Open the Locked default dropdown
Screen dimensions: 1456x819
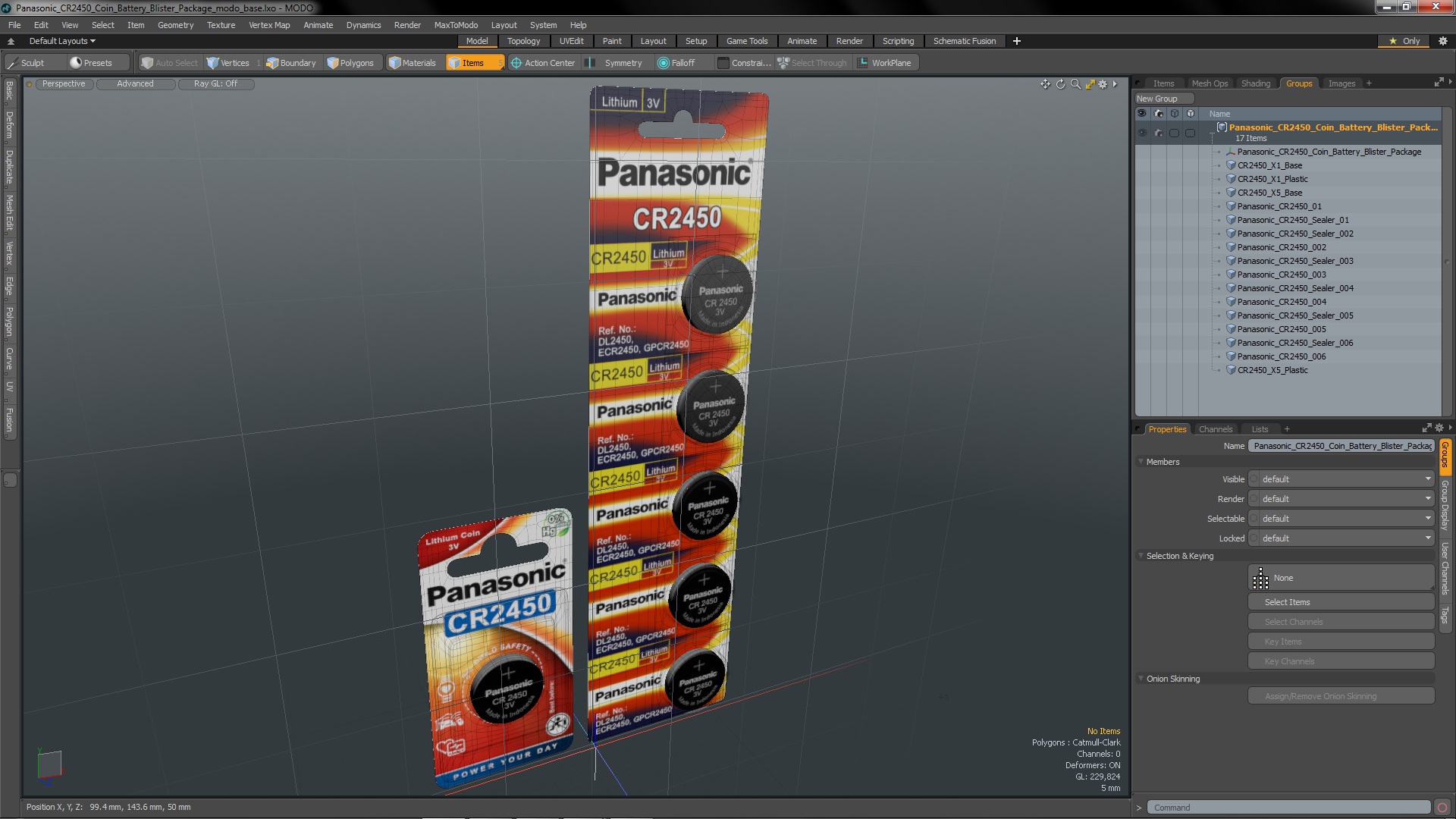point(1346,538)
